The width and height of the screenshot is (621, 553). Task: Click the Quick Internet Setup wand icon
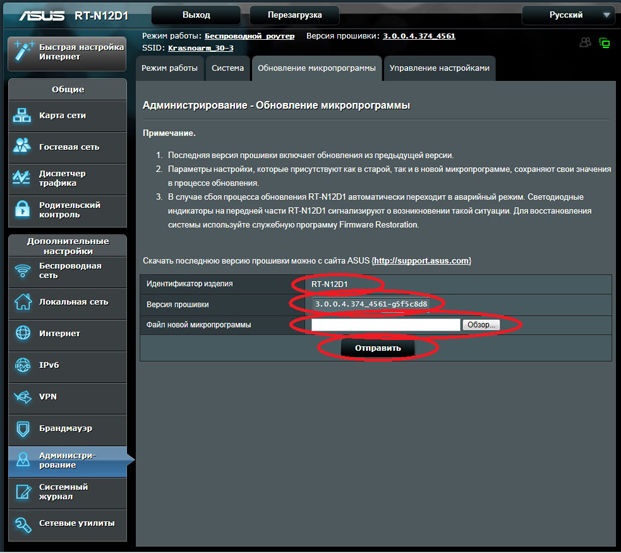(x=22, y=52)
